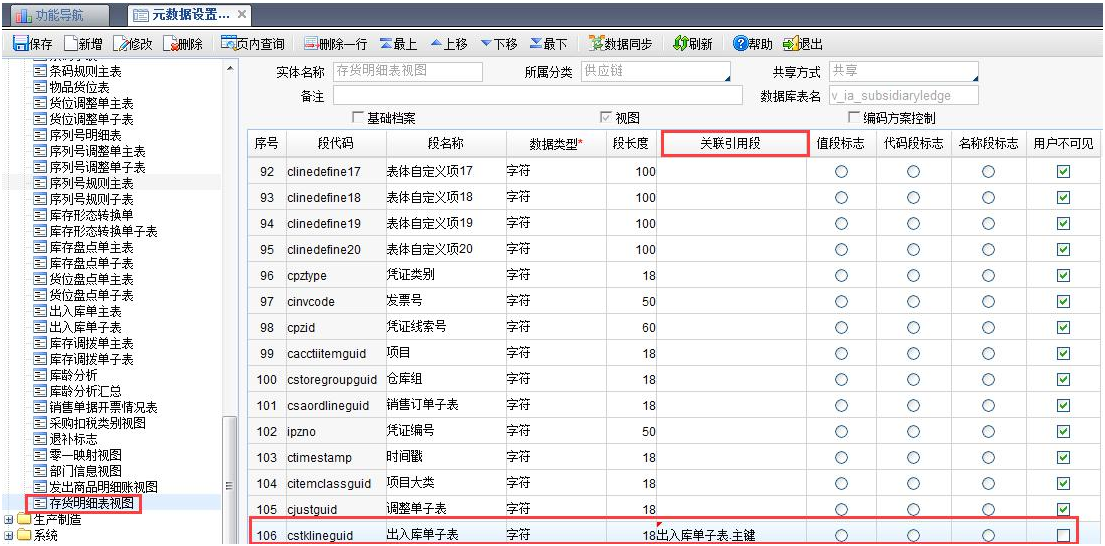Image resolution: width=1105 pixels, height=546 pixels.
Task: Open 库存盘点单主表 tree node
Action: [x=91, y=247]
